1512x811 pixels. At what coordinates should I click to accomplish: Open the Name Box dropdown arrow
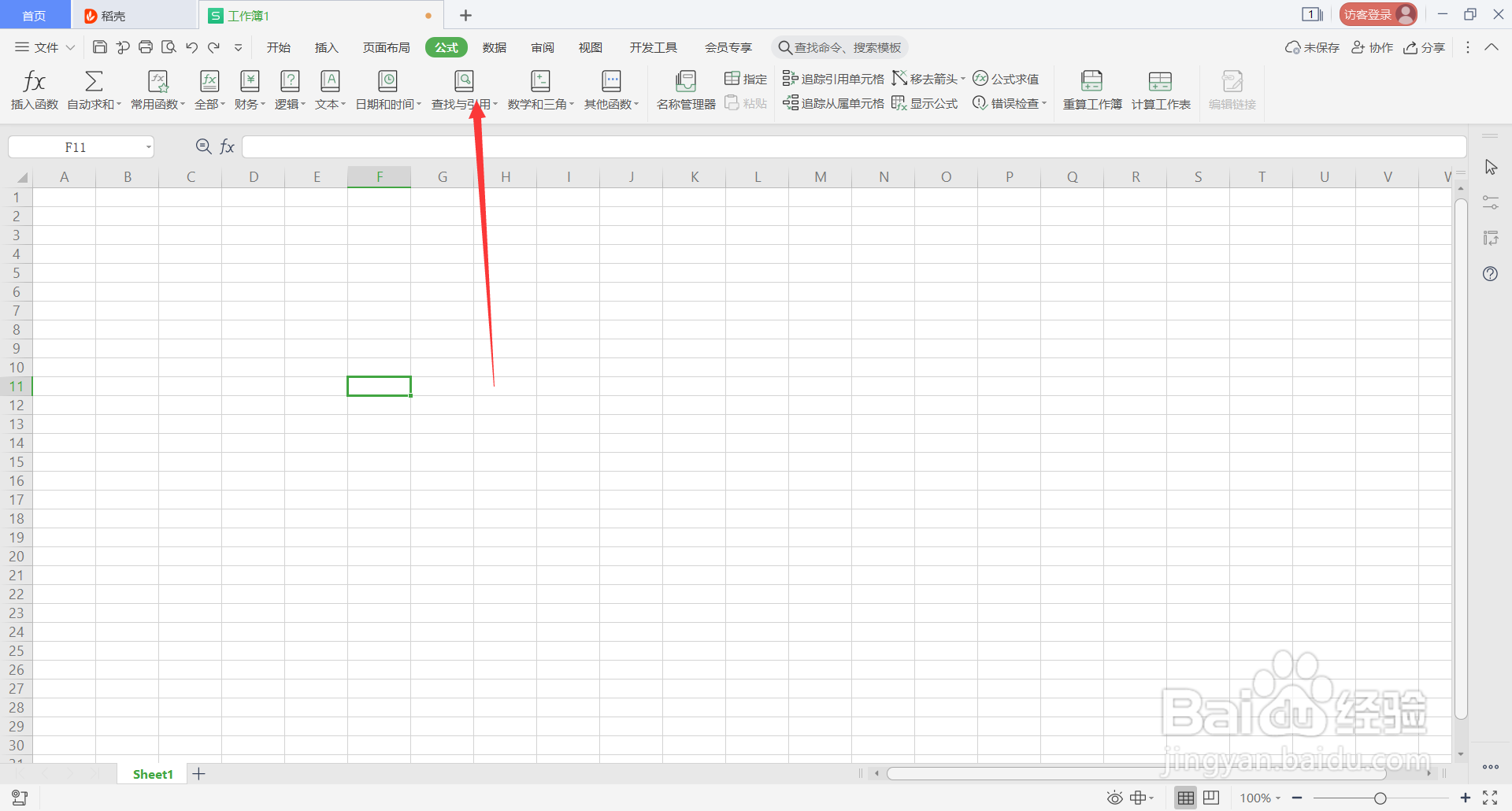click(148, 147)
